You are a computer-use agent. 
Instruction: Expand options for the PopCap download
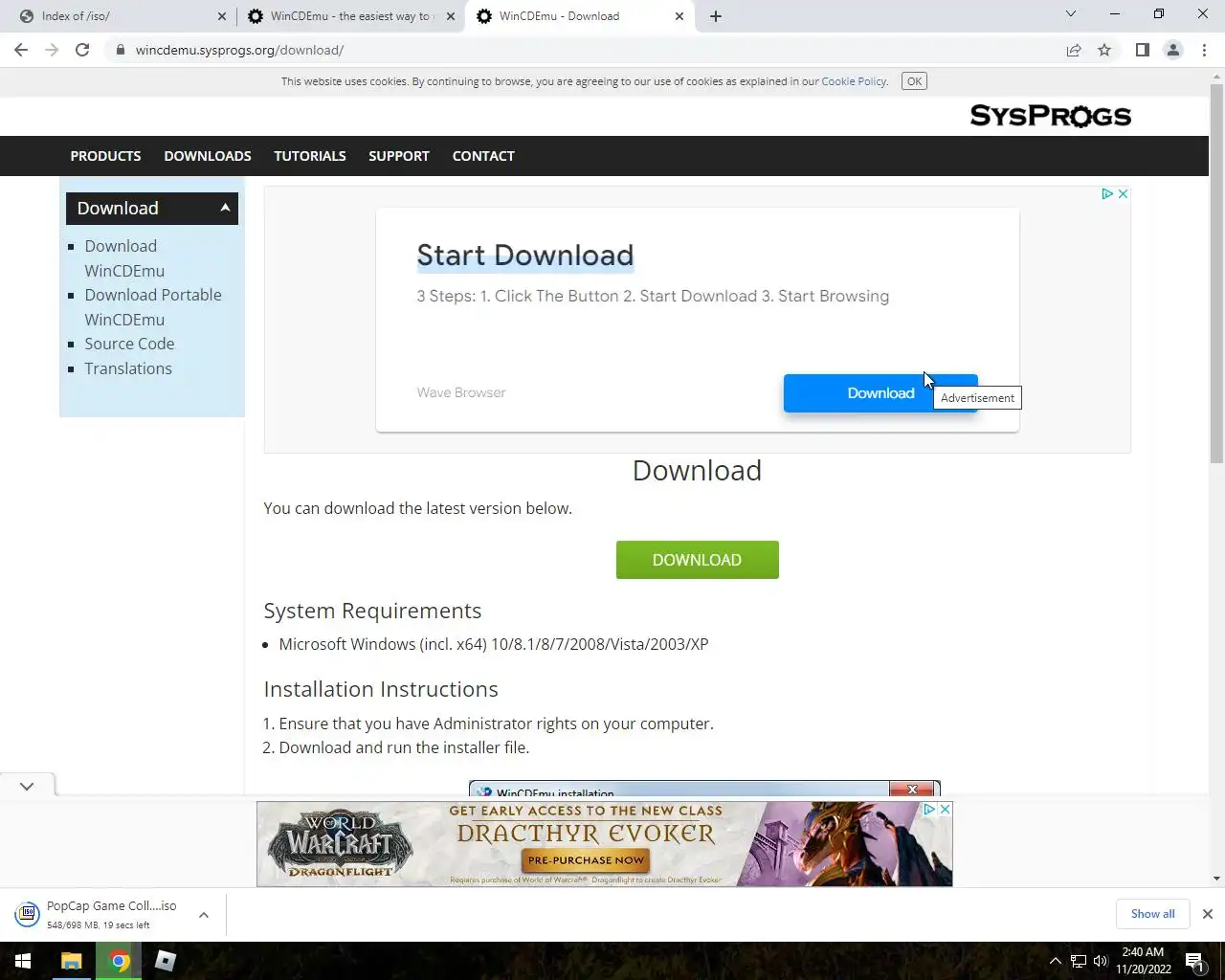(204, 915)
